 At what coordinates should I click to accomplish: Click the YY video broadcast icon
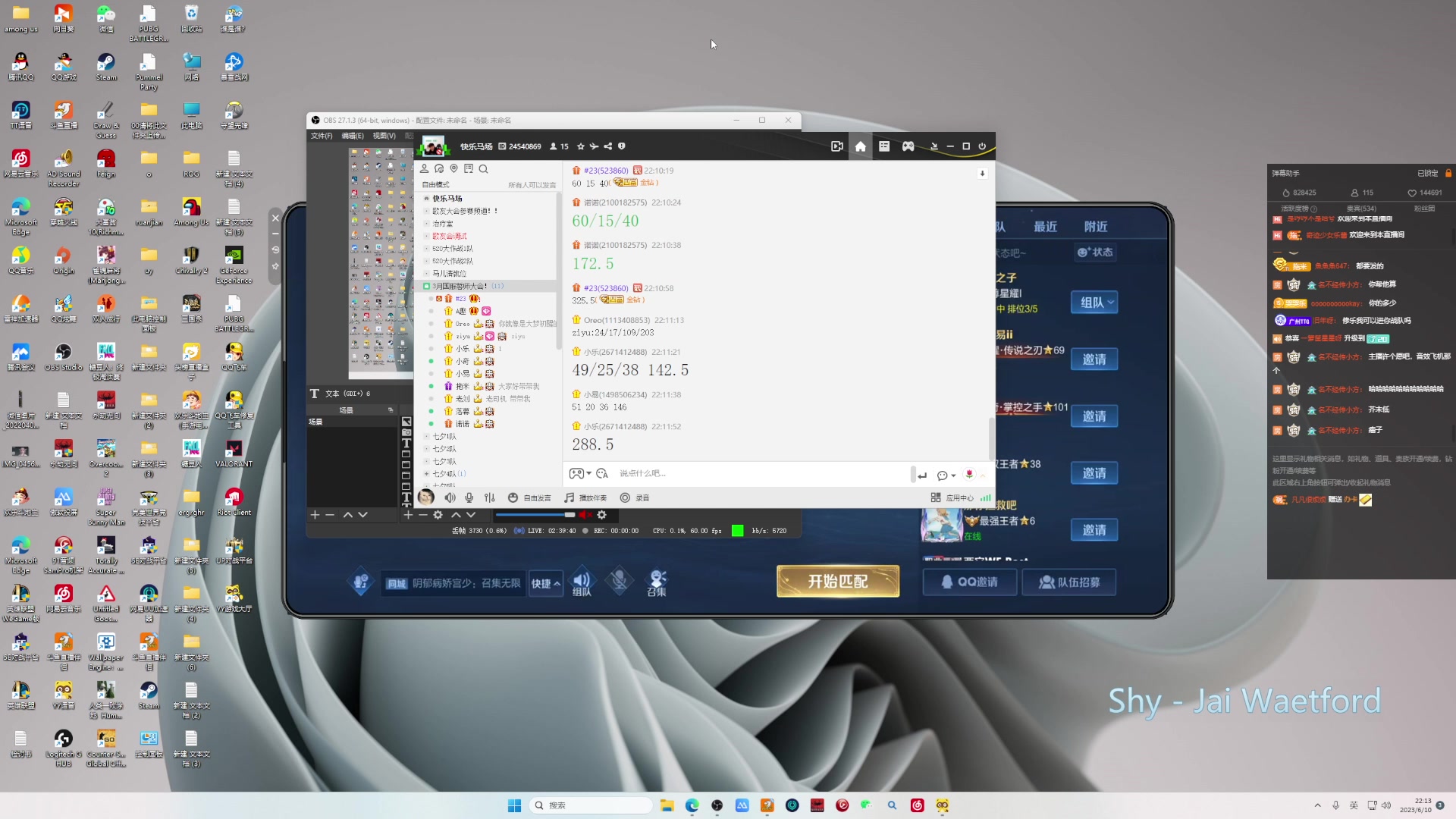836,146
